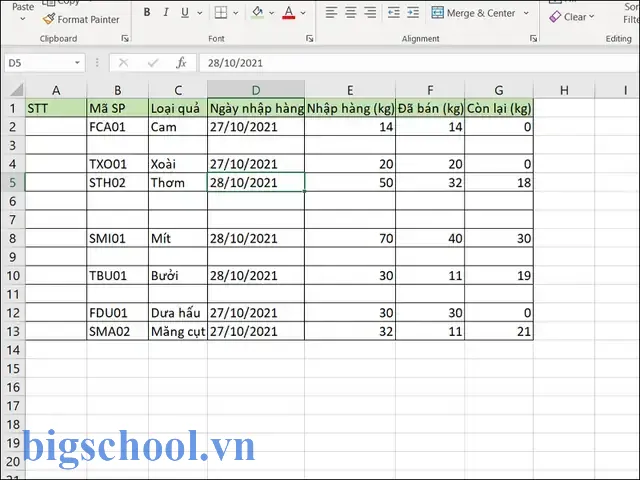
Task: Cancel formula entry X icon
Action: [x=123, y=63]
